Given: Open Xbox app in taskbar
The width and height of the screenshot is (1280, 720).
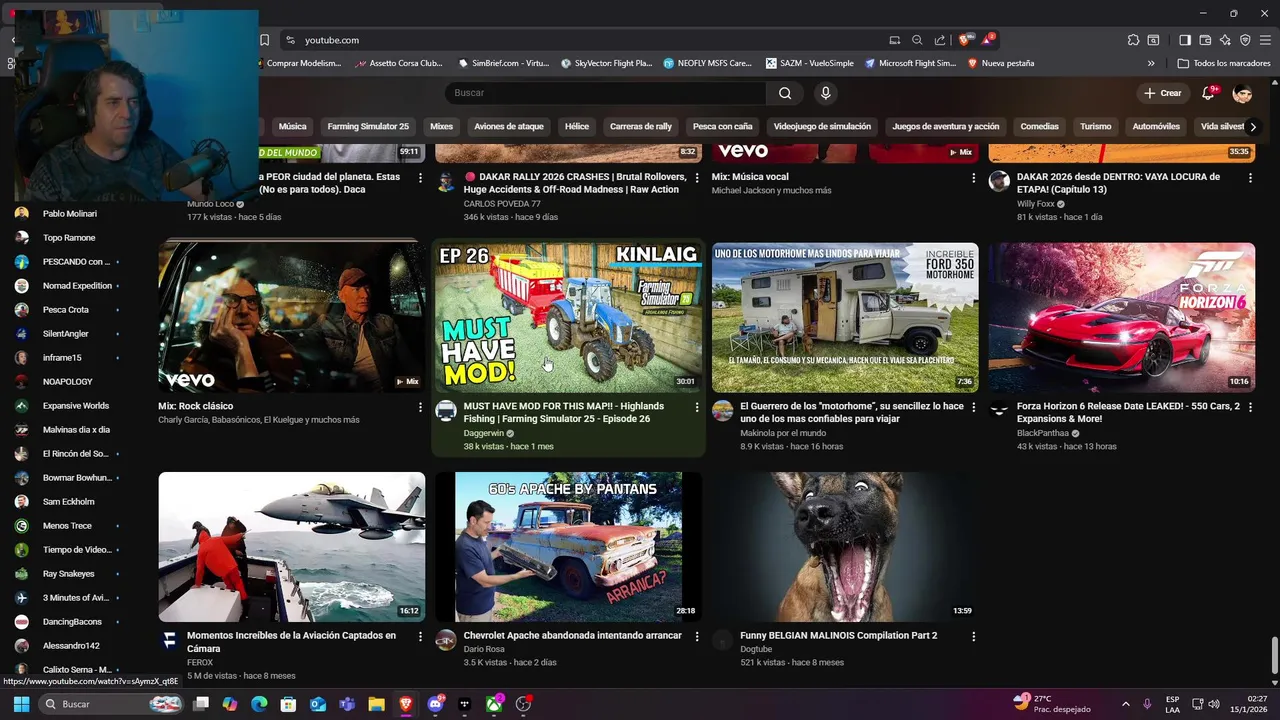Looking at the screenshot, I should pos(494,704).
